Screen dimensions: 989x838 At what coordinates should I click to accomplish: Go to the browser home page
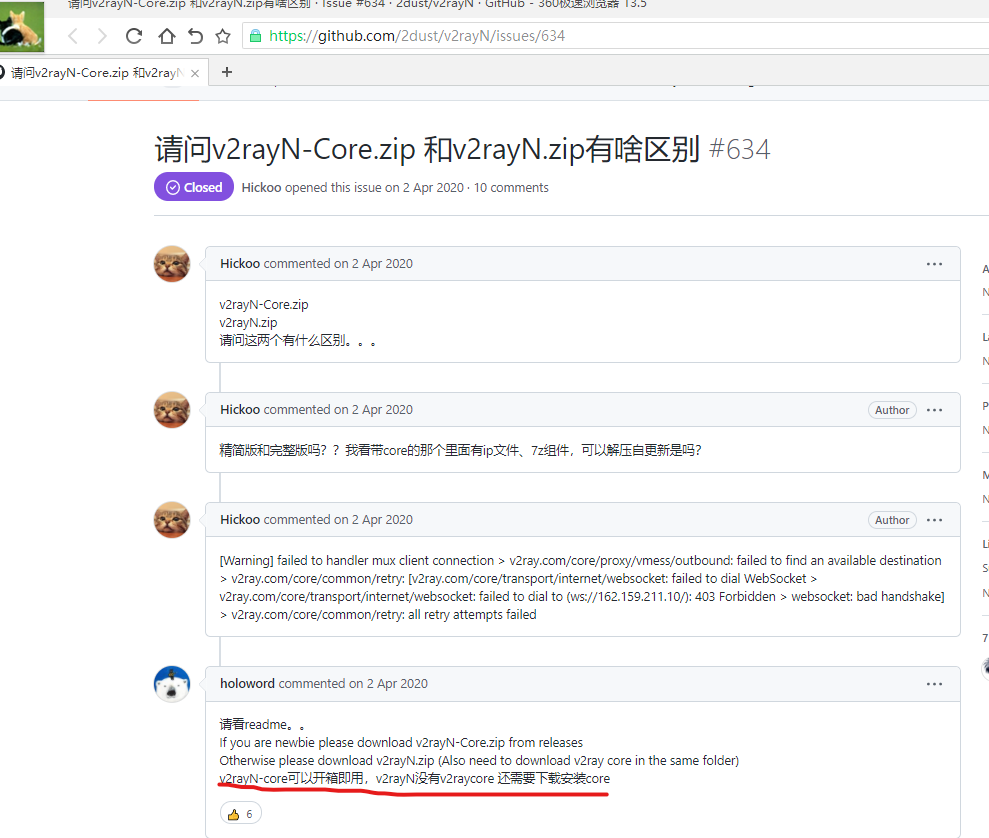point(166,36)
